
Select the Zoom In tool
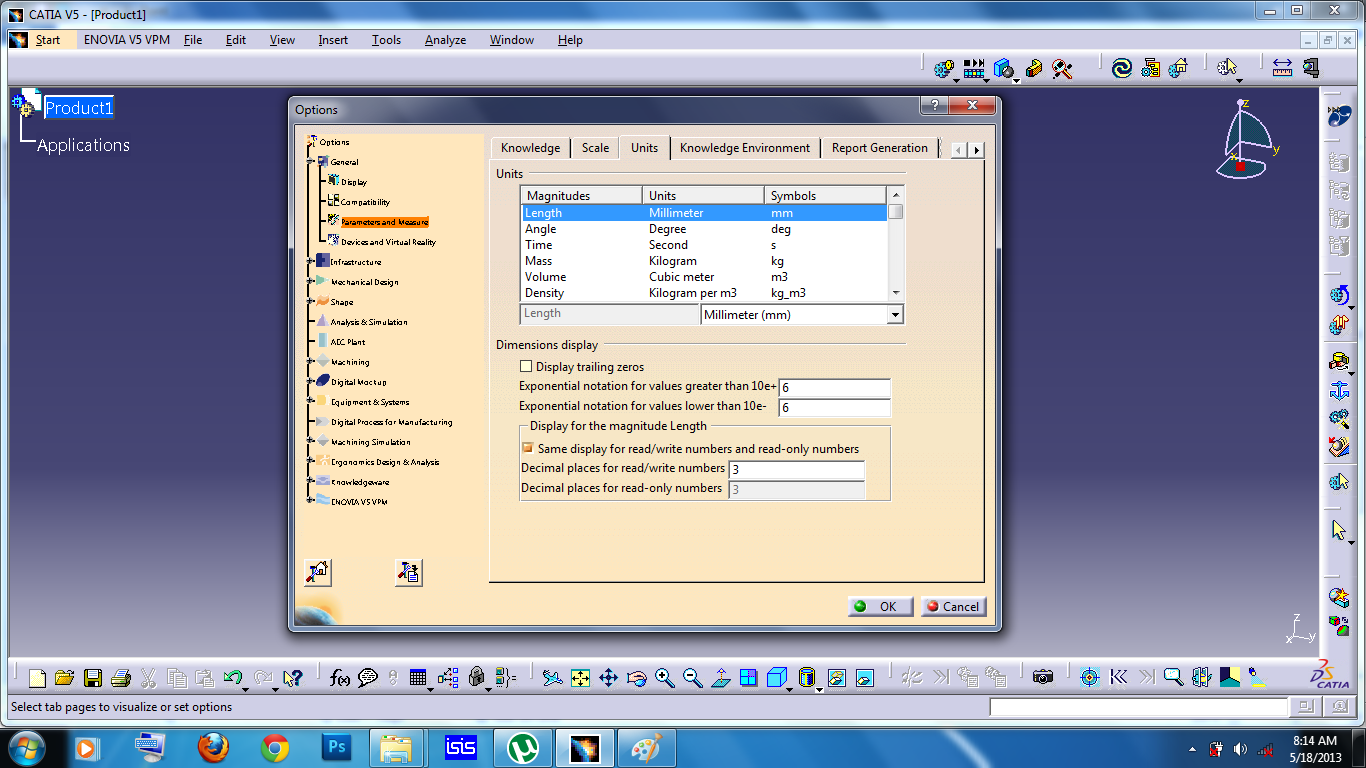click(x=663, y=677)
